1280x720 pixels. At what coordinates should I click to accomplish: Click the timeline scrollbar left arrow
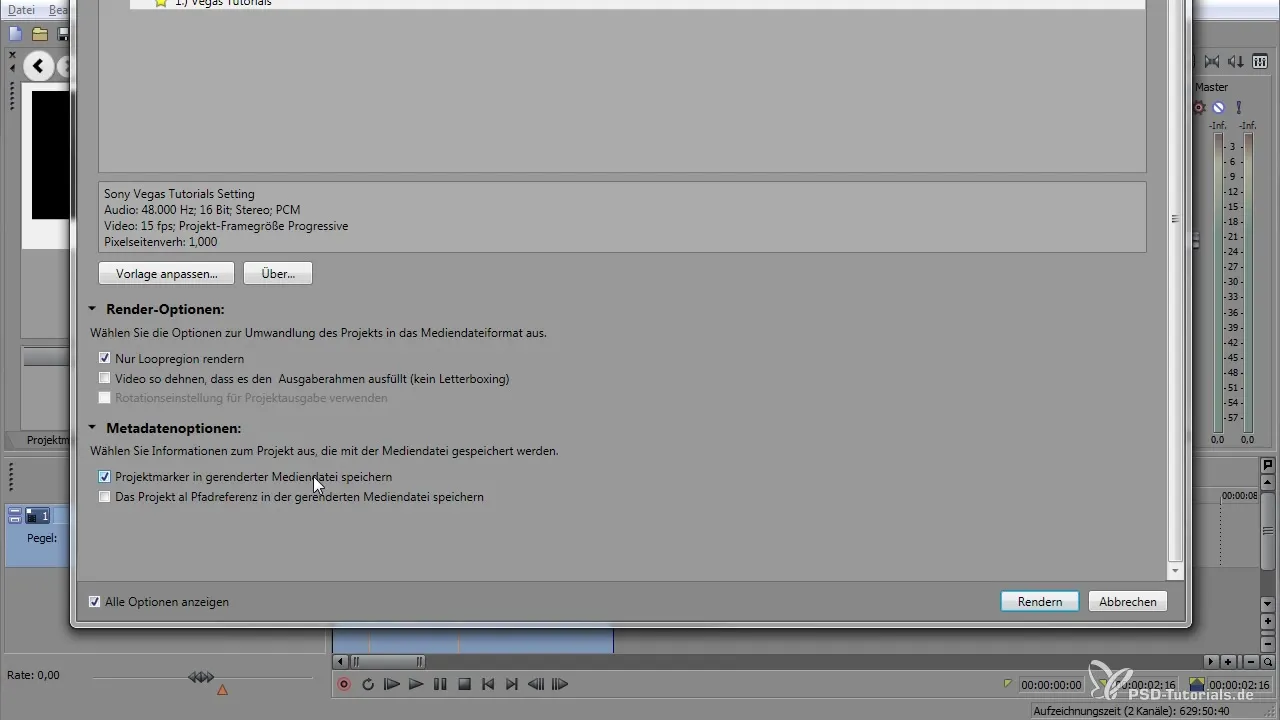pos(340,661)
